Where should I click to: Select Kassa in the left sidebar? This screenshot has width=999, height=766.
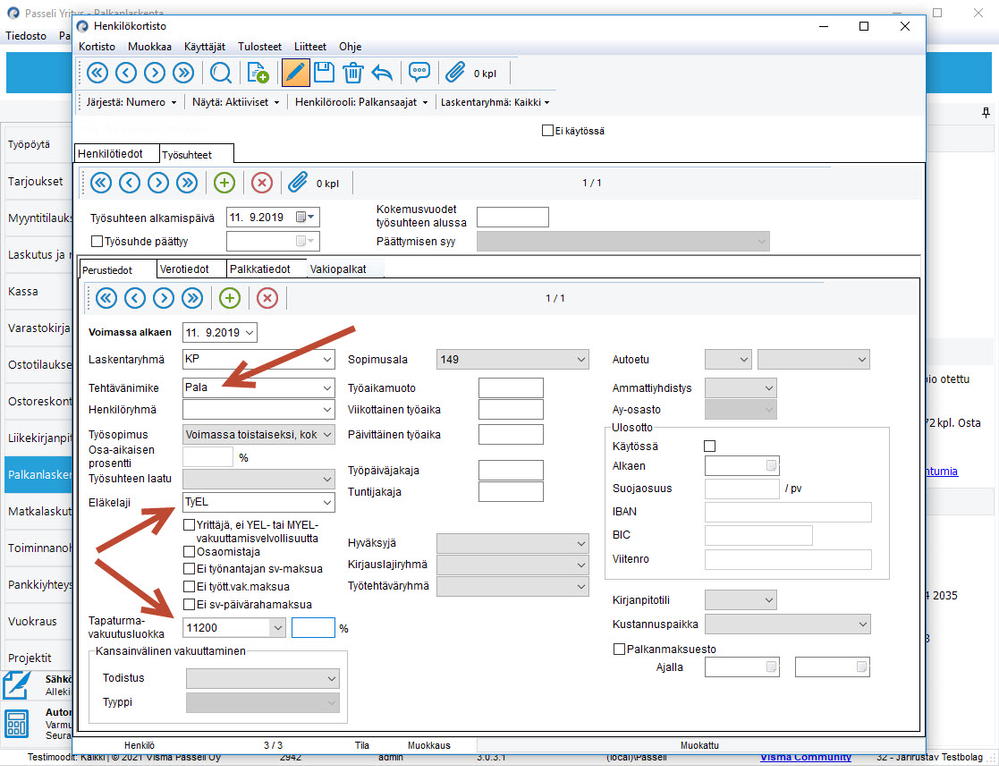[x=23, y=291]
